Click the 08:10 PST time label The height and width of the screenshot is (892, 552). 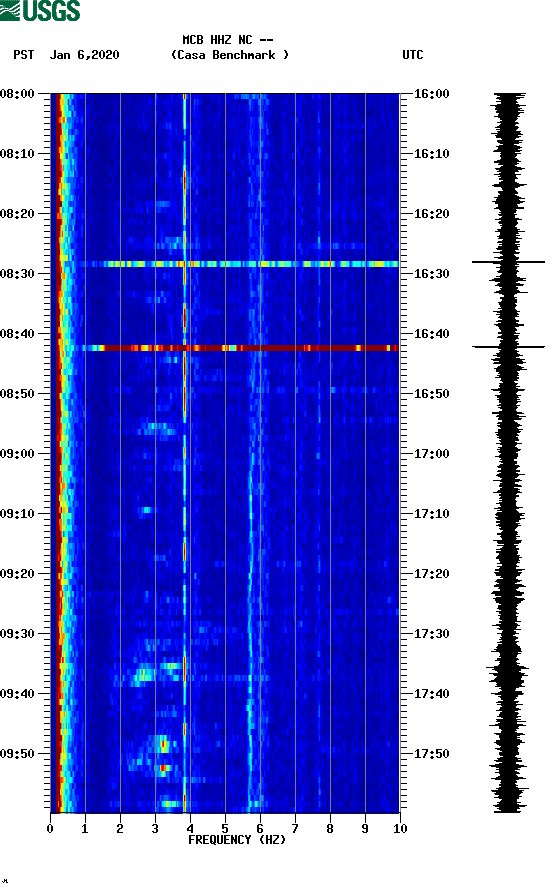pyautogui.click(x=17, y=154)
